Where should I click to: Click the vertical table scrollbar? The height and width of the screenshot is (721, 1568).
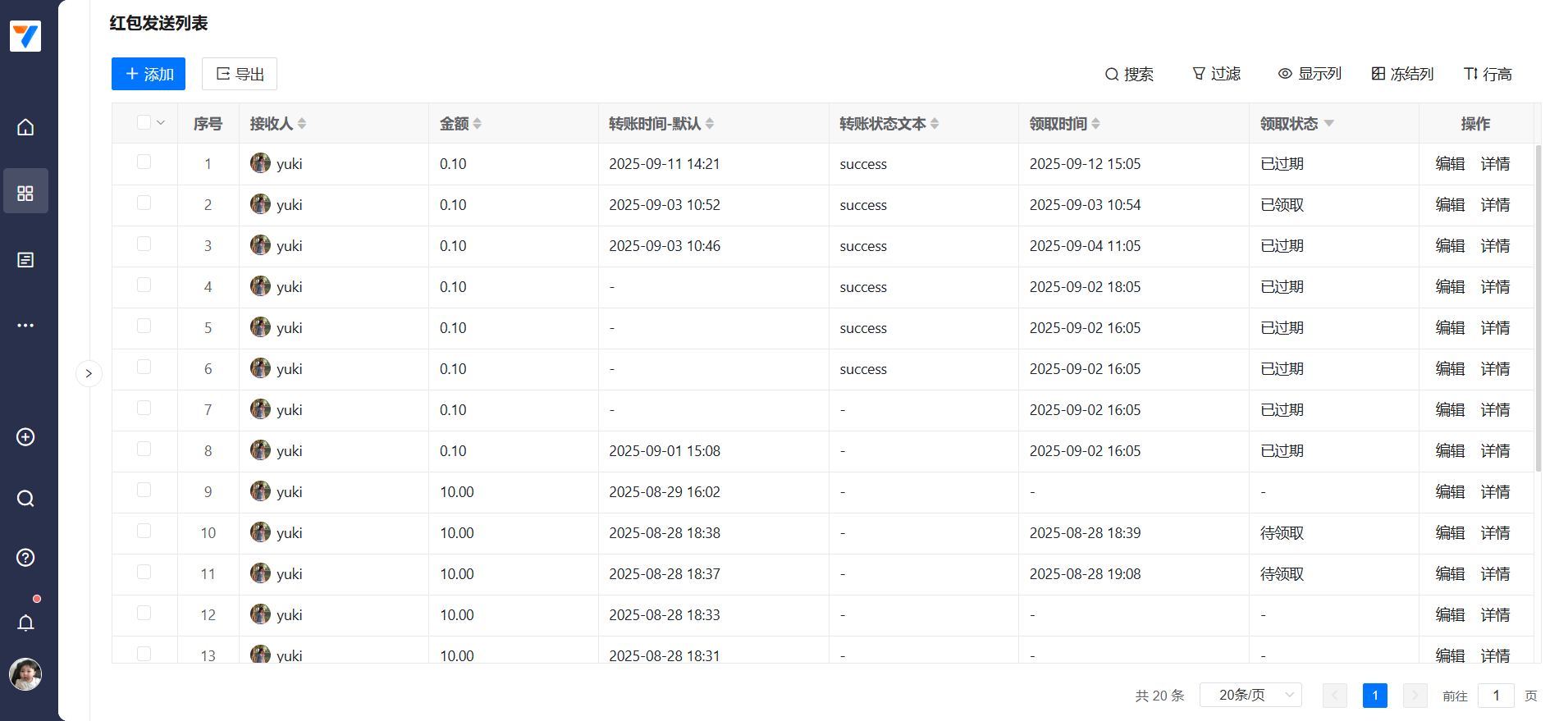1538,308
